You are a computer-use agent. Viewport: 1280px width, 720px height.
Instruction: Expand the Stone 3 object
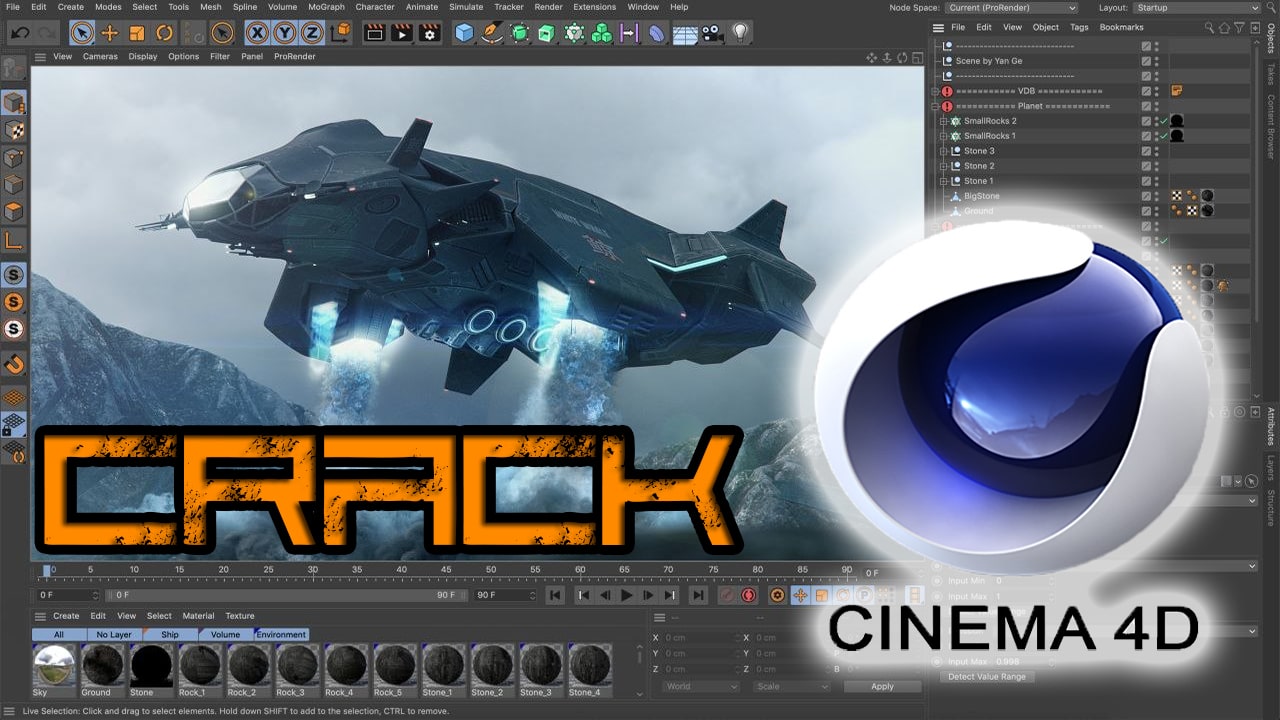[943, 151]
